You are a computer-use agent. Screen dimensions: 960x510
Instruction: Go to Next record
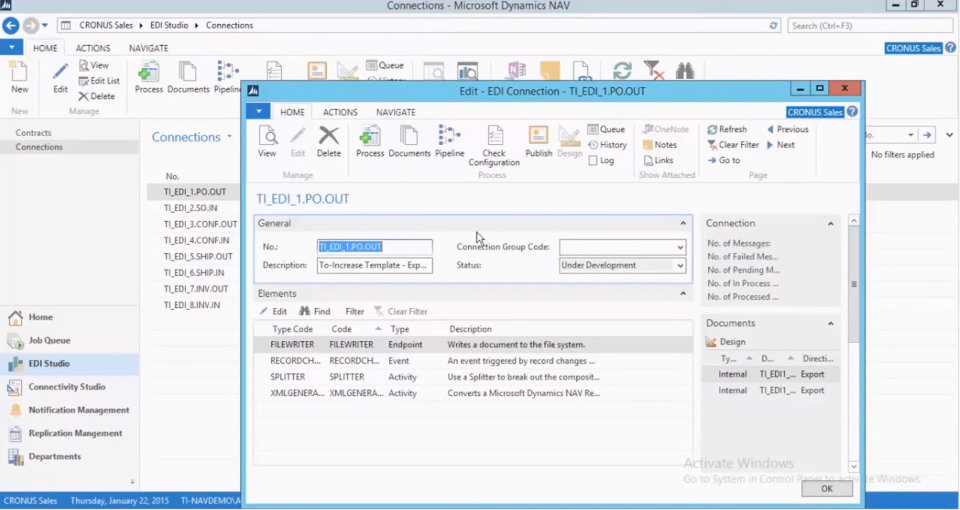click(781, 145)
